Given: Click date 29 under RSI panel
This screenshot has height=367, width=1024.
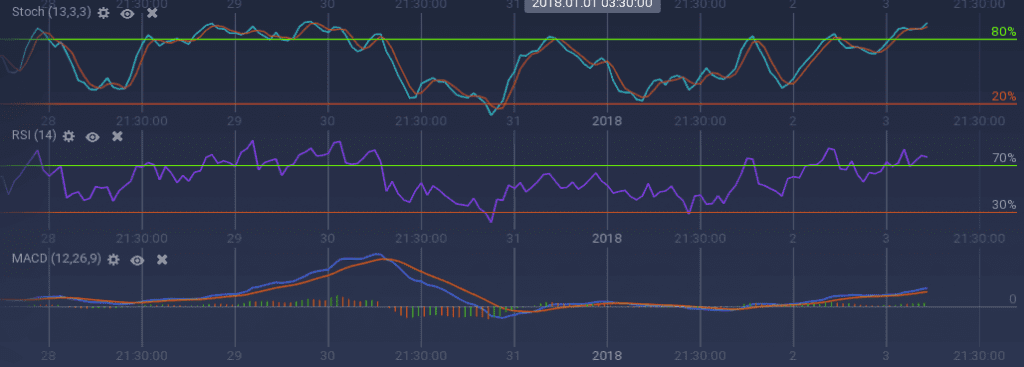Looking at the screenshot, I should pos(234,238).
